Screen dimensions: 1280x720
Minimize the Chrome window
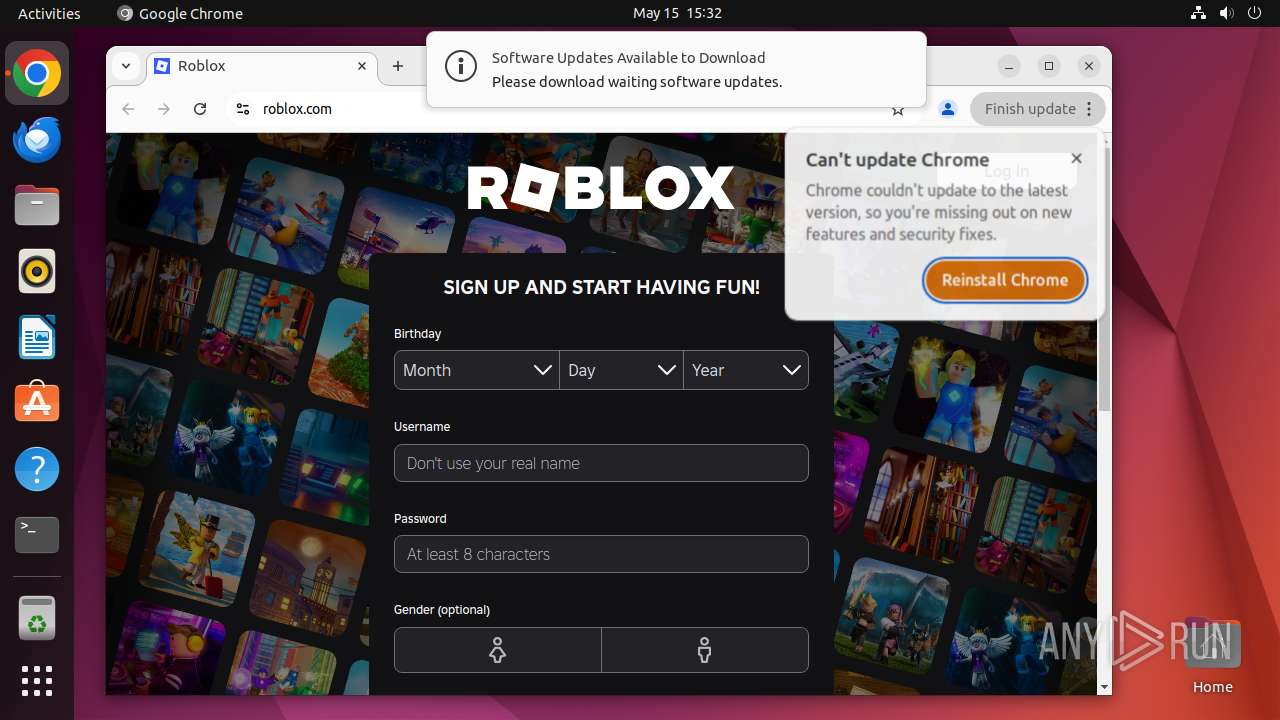pyautogui.click(x=1009, y=66)
